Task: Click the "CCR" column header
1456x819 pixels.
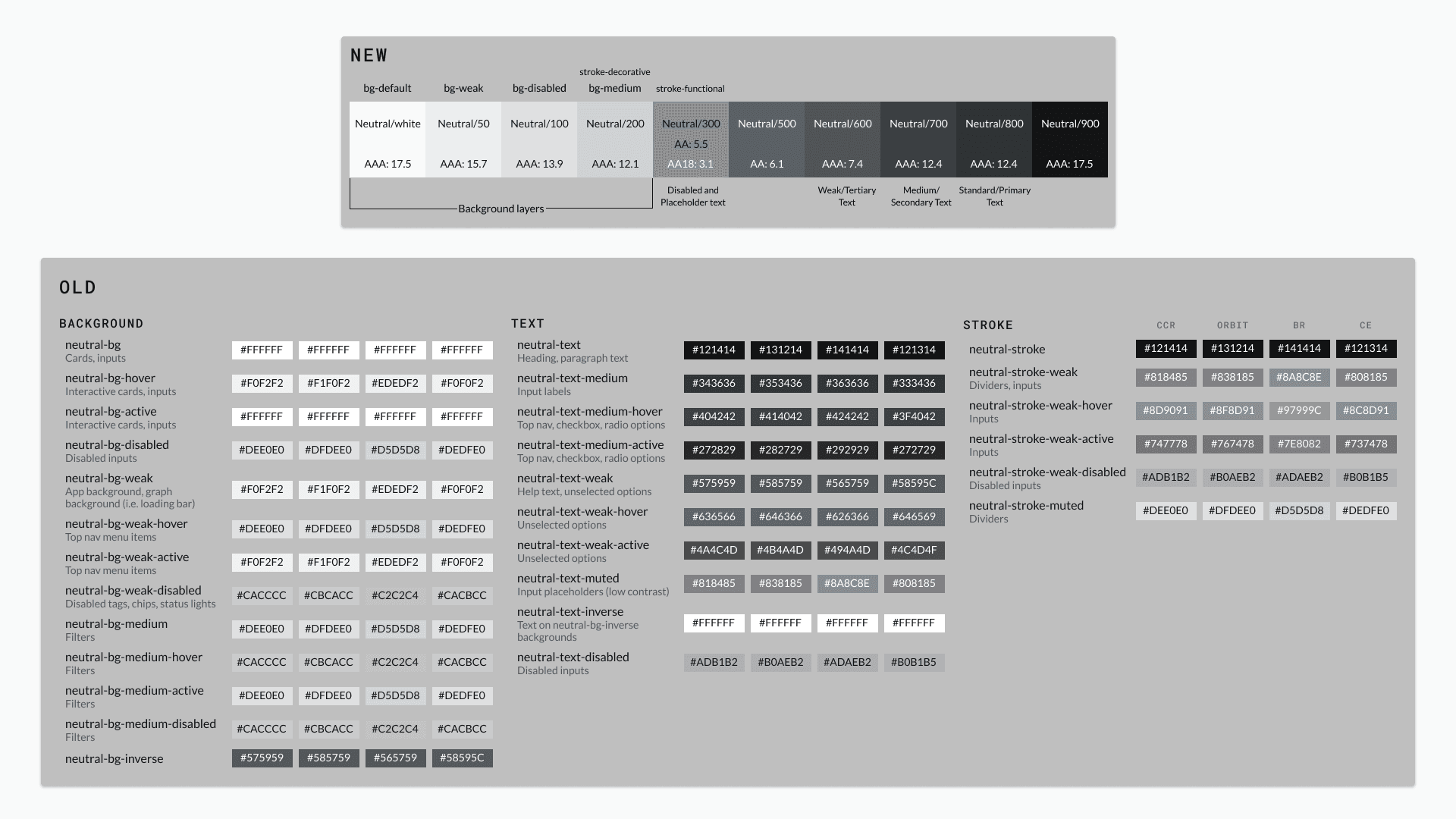Action: (x=1166, y=325)
